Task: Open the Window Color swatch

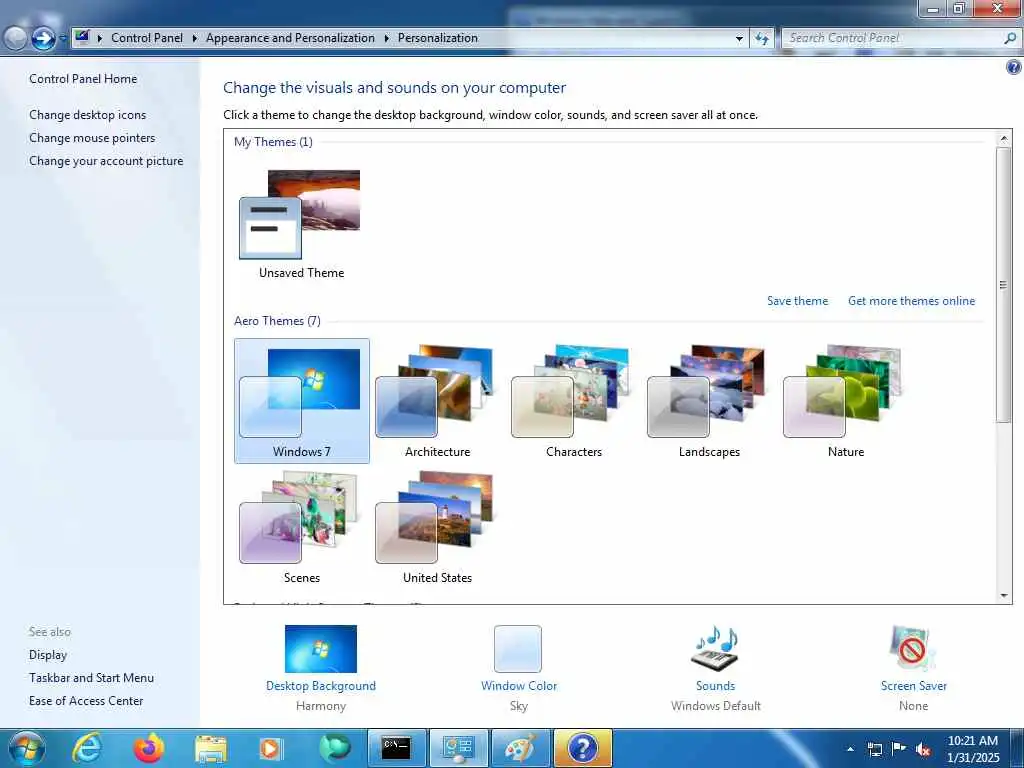Action: [518, 648]
